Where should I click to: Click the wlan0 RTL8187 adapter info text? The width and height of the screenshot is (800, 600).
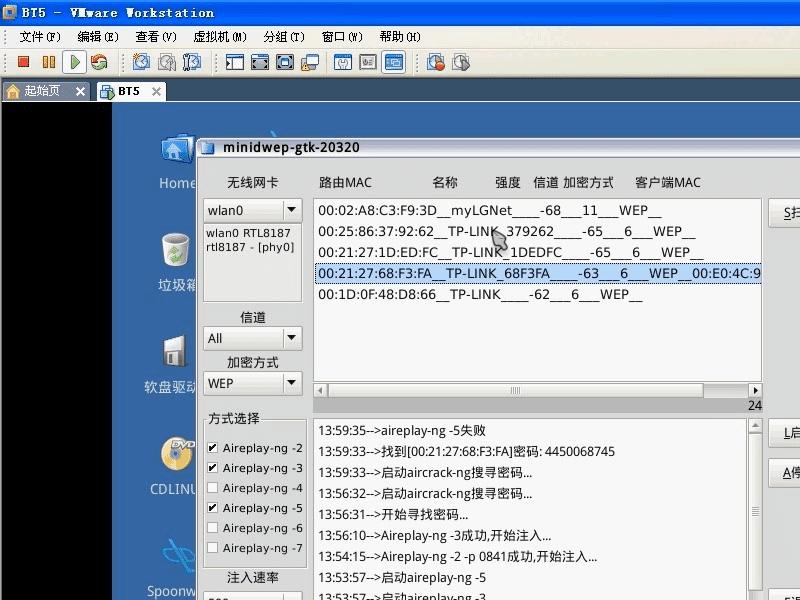point(250,240)
